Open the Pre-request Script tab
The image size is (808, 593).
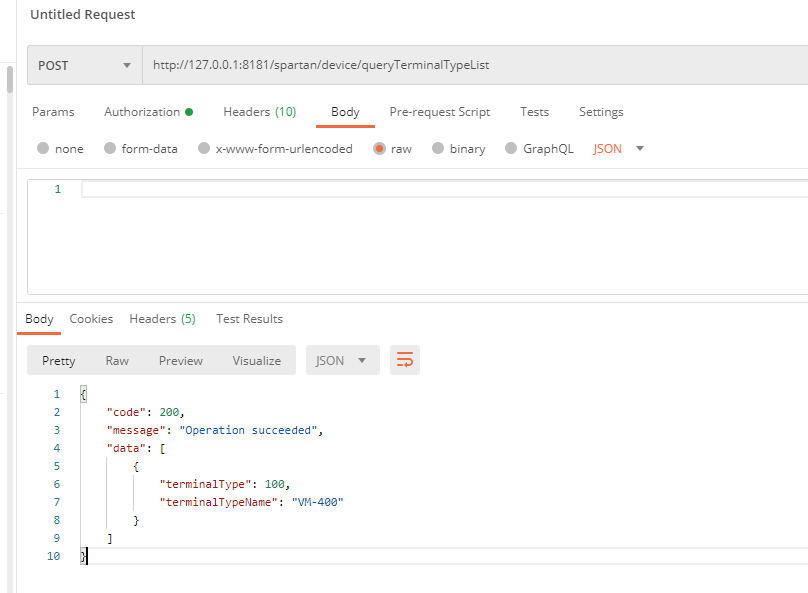(x=439, y=112)
